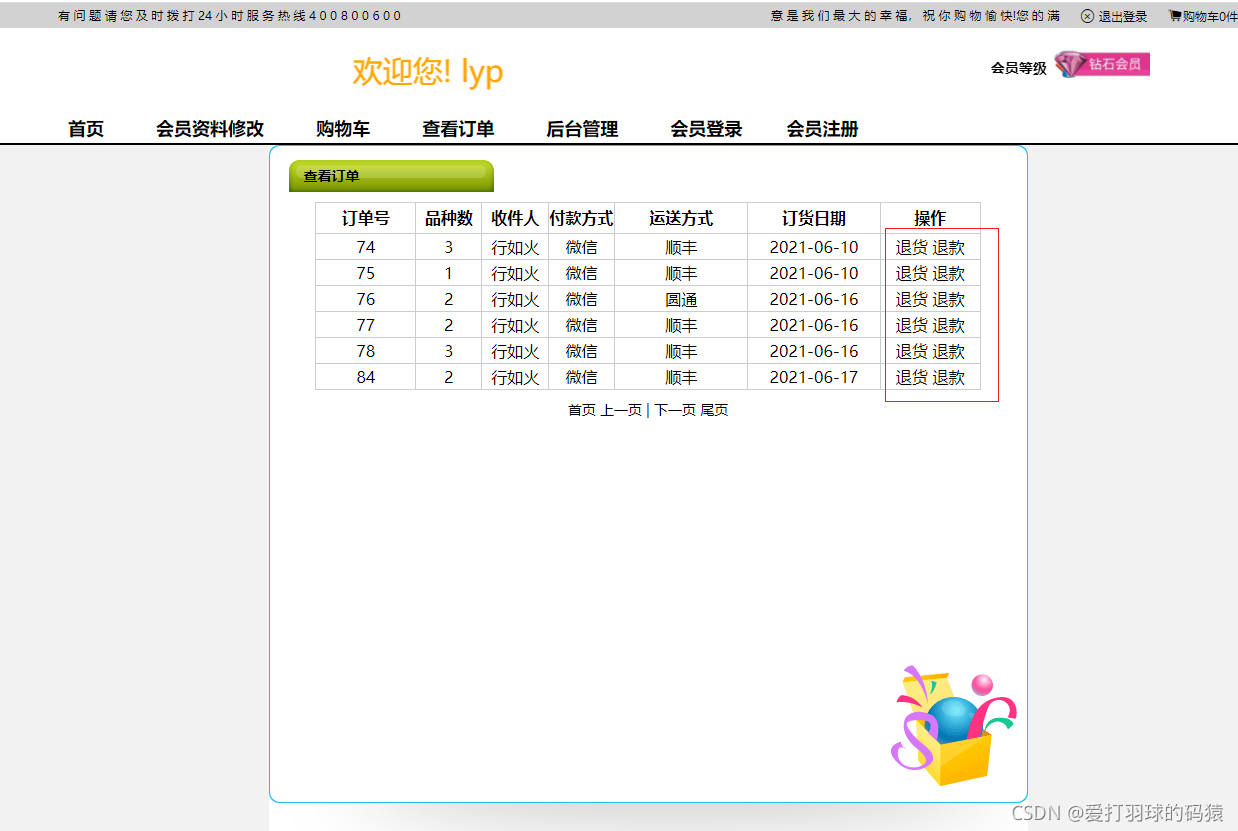Click 退出登录 in the top bar
Screen dimensions: 1238x831
coord(1121,15)
